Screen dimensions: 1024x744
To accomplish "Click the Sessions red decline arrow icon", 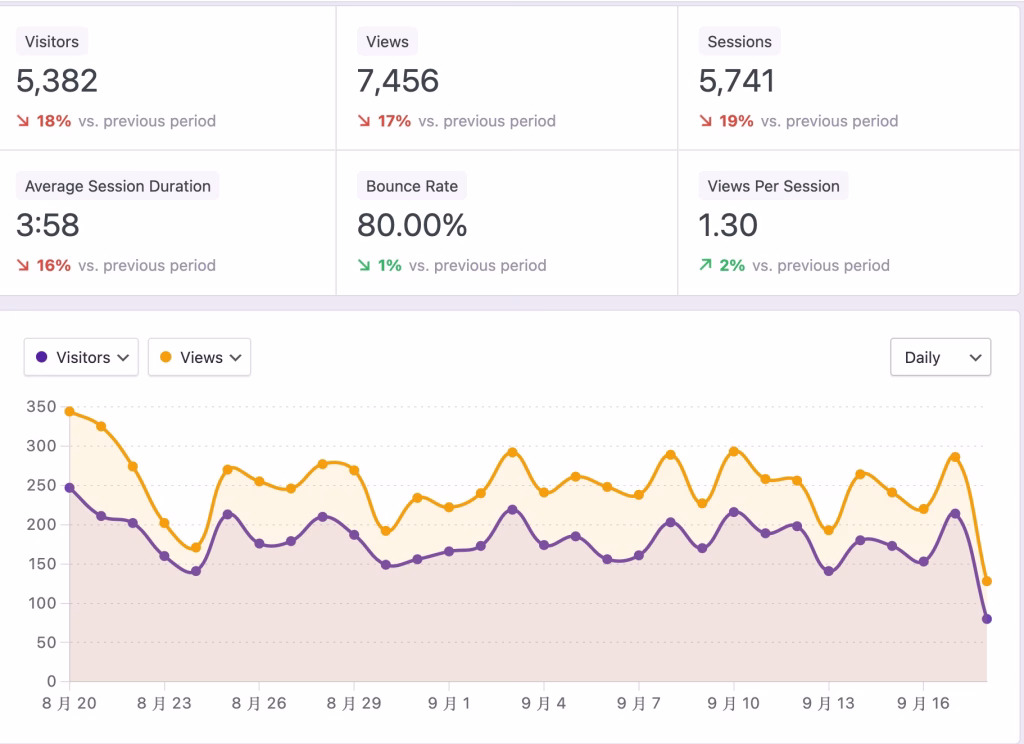I will (706, 121).
